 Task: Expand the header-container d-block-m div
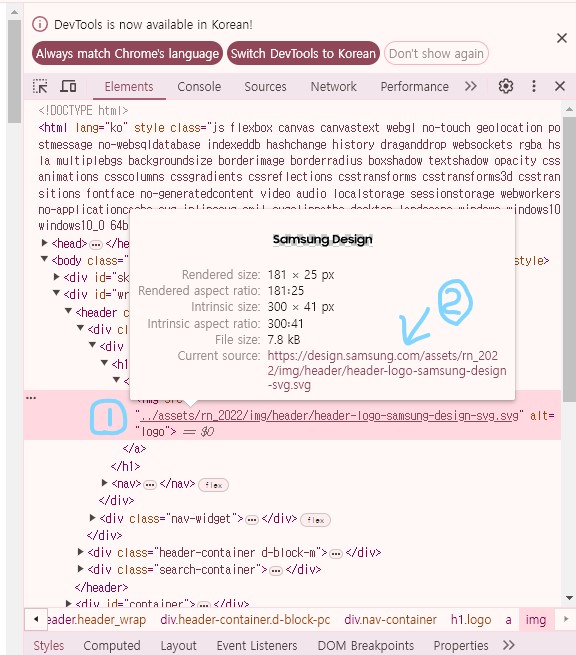(80, 552)
